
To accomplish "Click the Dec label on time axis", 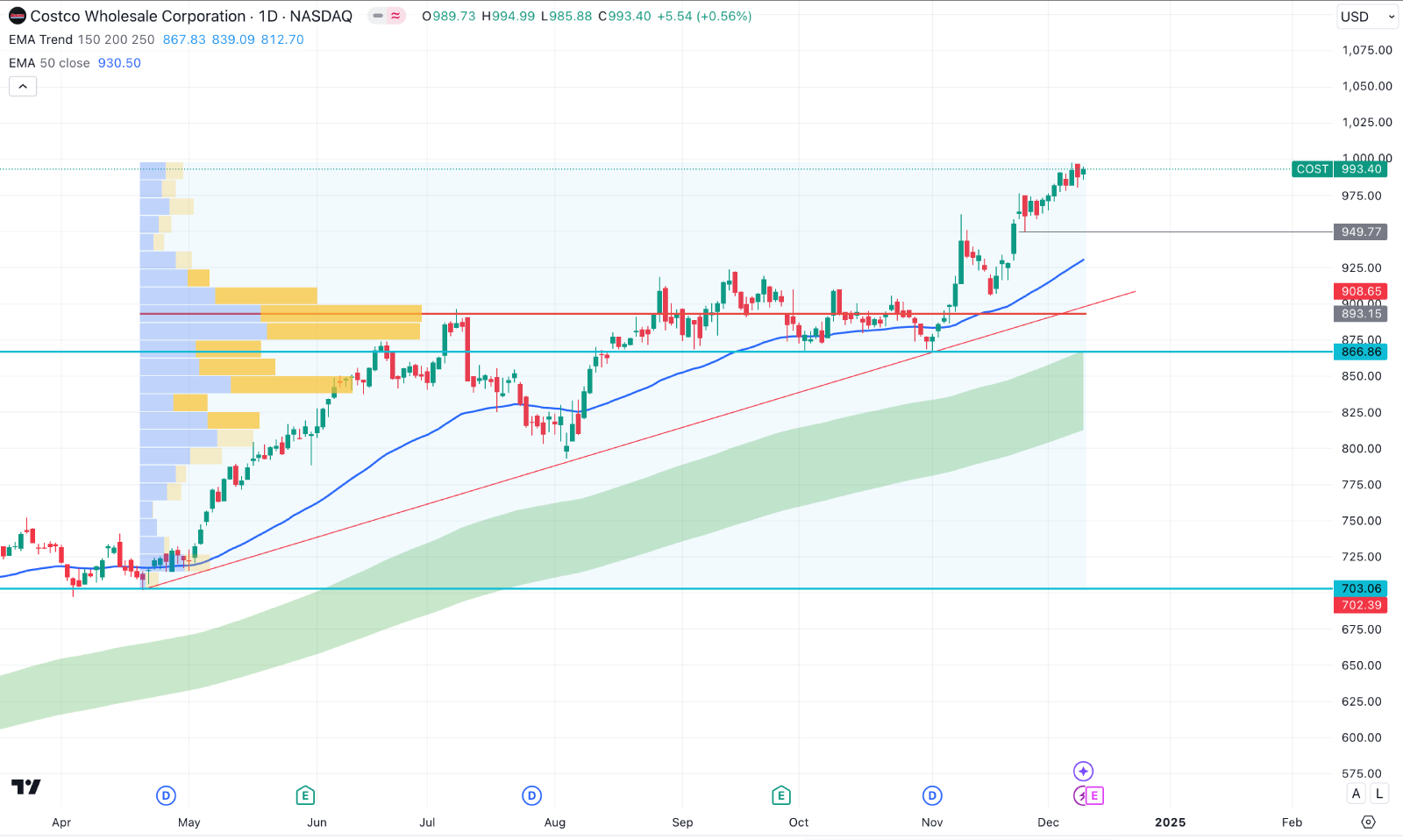I will pos(1048,822).
